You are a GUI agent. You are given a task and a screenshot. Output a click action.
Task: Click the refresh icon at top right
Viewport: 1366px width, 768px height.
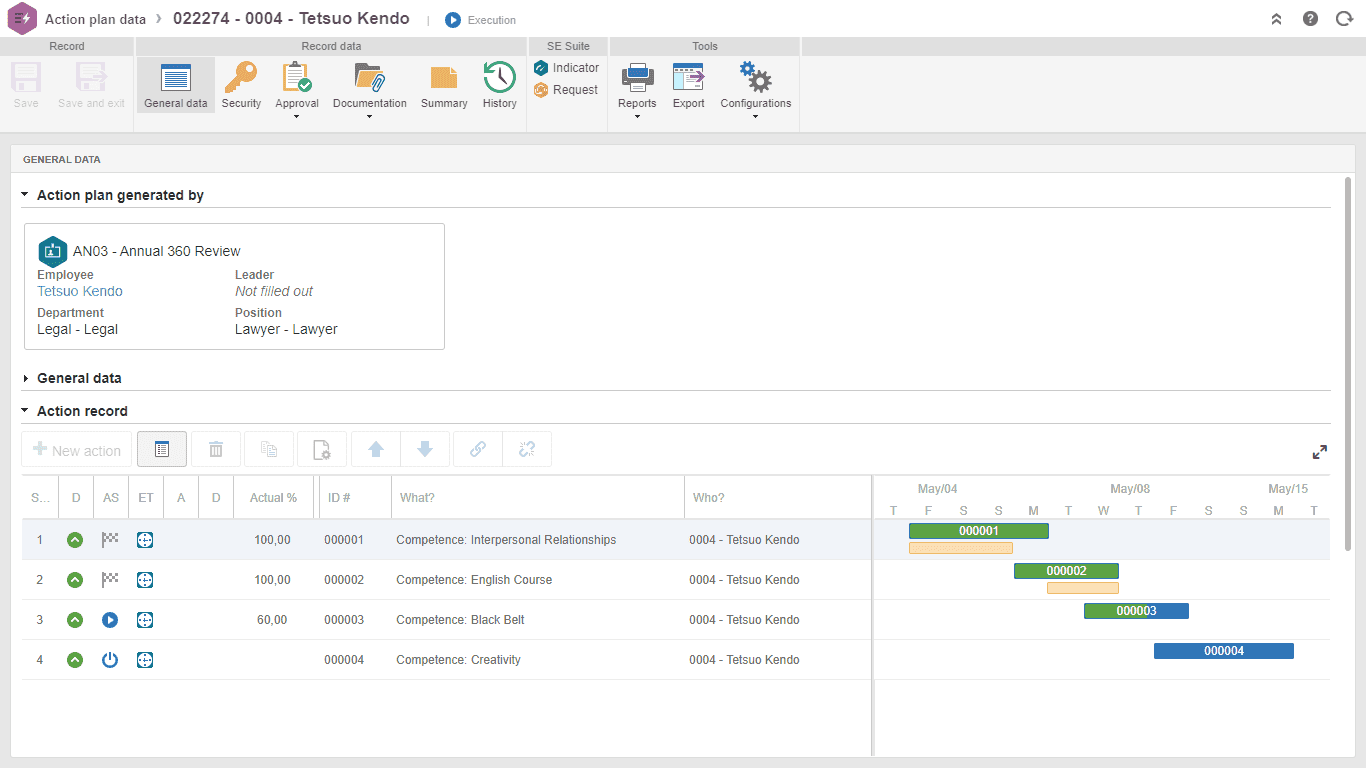[x=1344, y=19]
